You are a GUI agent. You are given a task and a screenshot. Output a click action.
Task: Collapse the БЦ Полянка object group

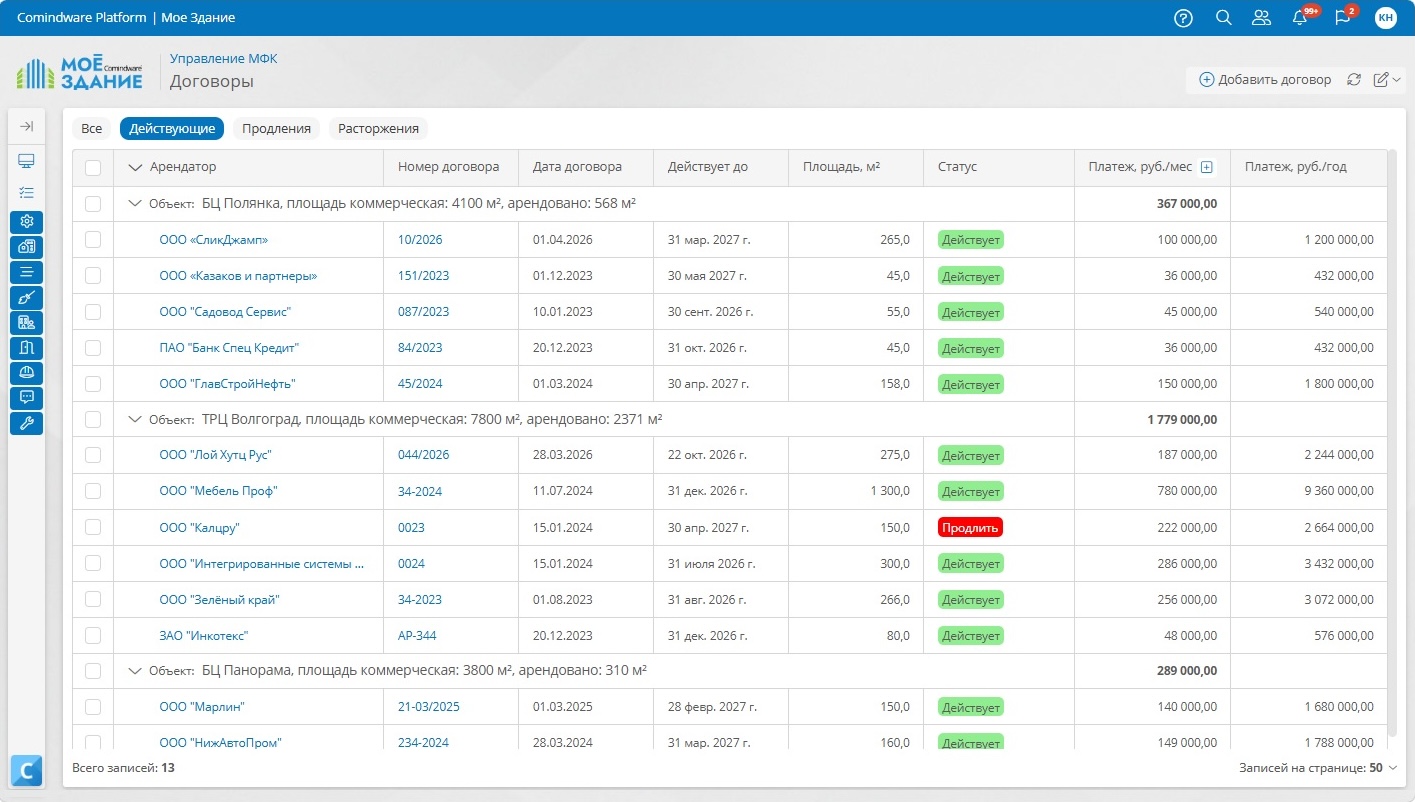[x=135, y=203]
